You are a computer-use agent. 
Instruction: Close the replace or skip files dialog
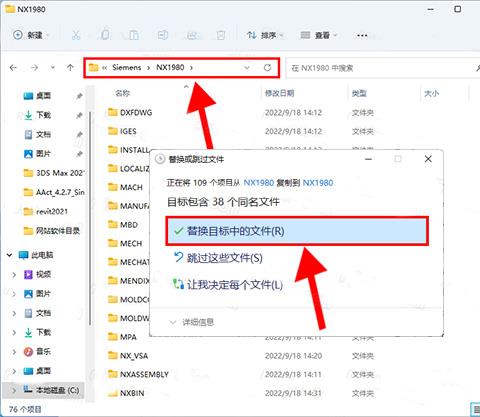[428, 159]
